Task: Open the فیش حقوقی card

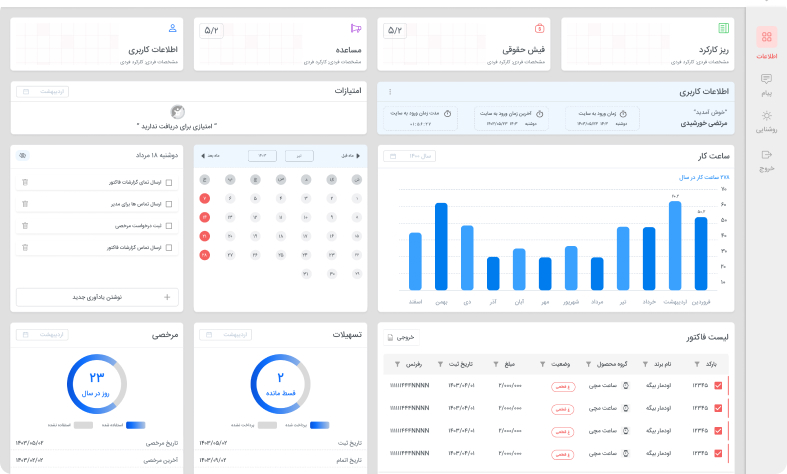Action: (467, 44)
